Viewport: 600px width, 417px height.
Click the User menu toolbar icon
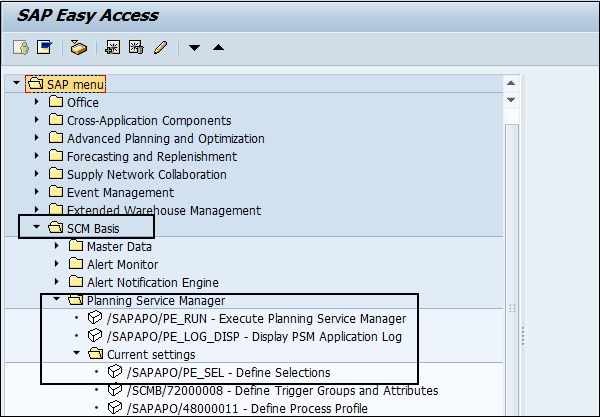pos(21,47)
